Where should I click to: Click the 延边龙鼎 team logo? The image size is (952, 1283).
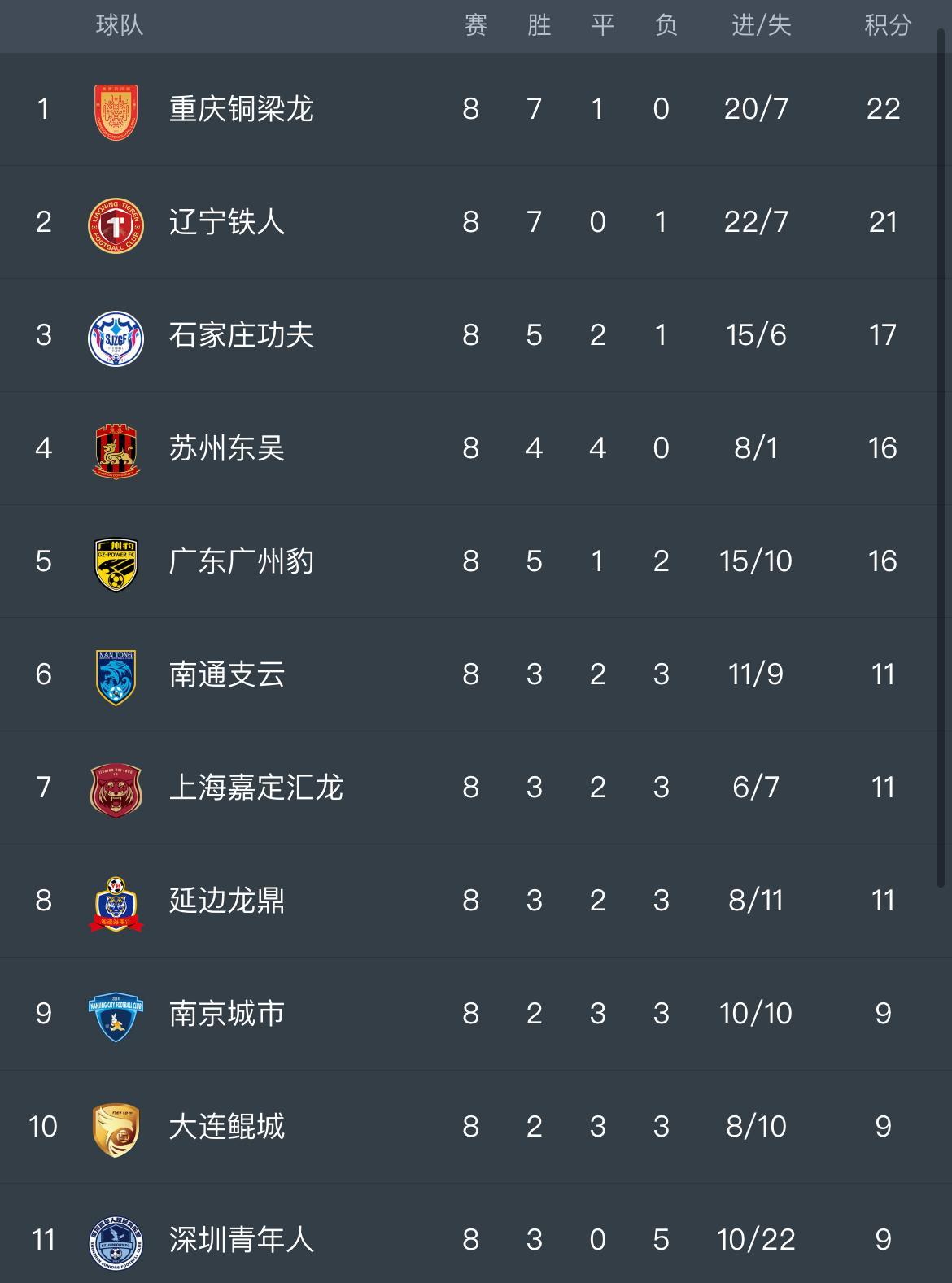116,901
